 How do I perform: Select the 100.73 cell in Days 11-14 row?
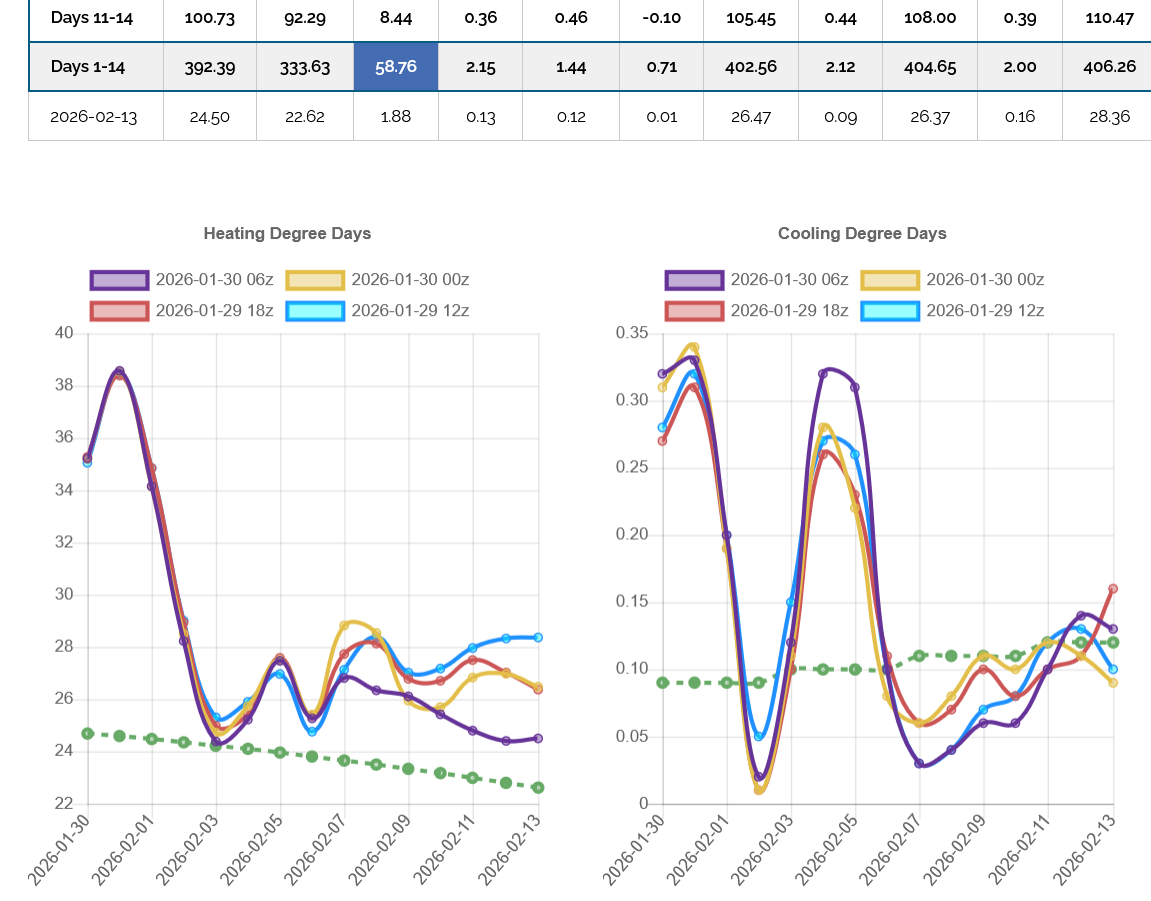210,18
